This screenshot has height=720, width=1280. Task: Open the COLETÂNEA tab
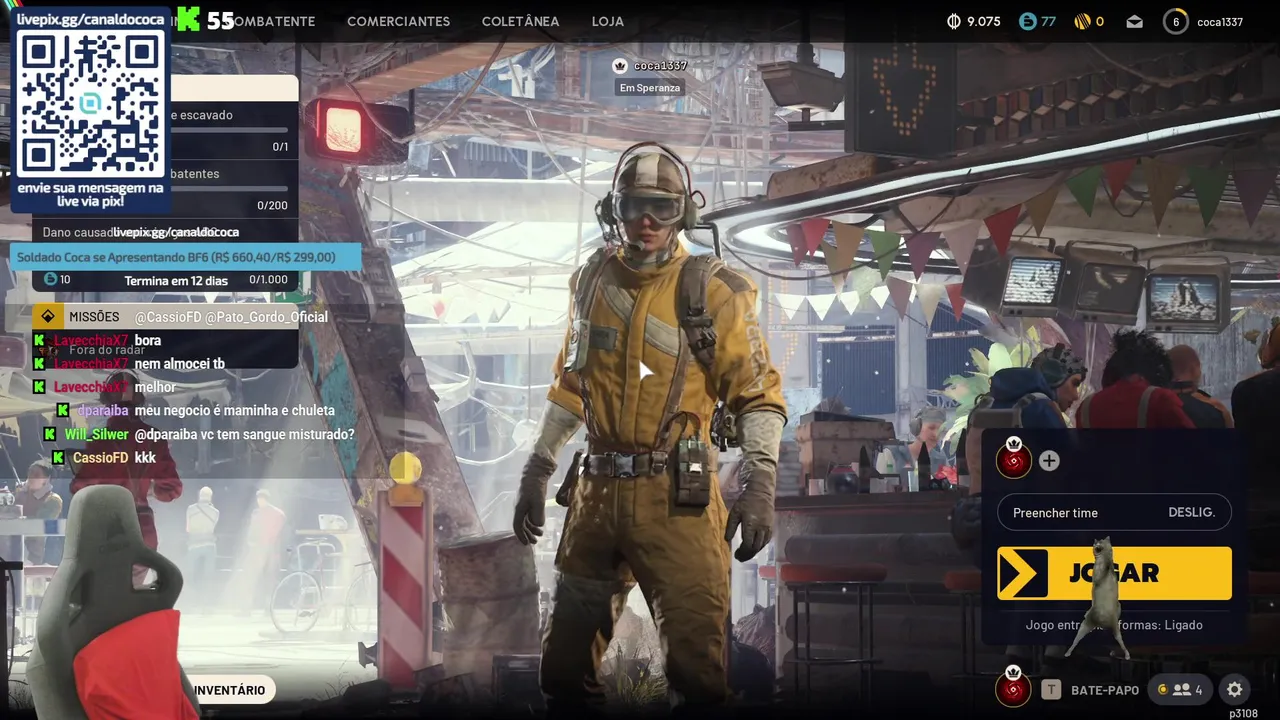point(520,21)
